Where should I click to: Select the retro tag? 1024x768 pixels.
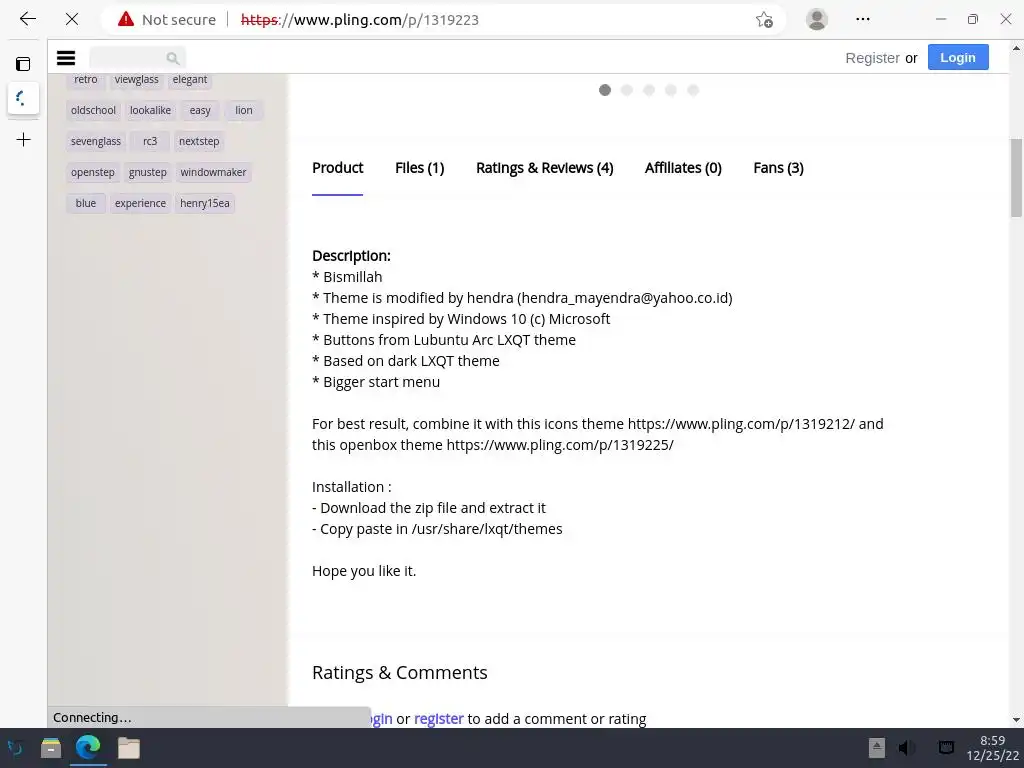(86, 79)
